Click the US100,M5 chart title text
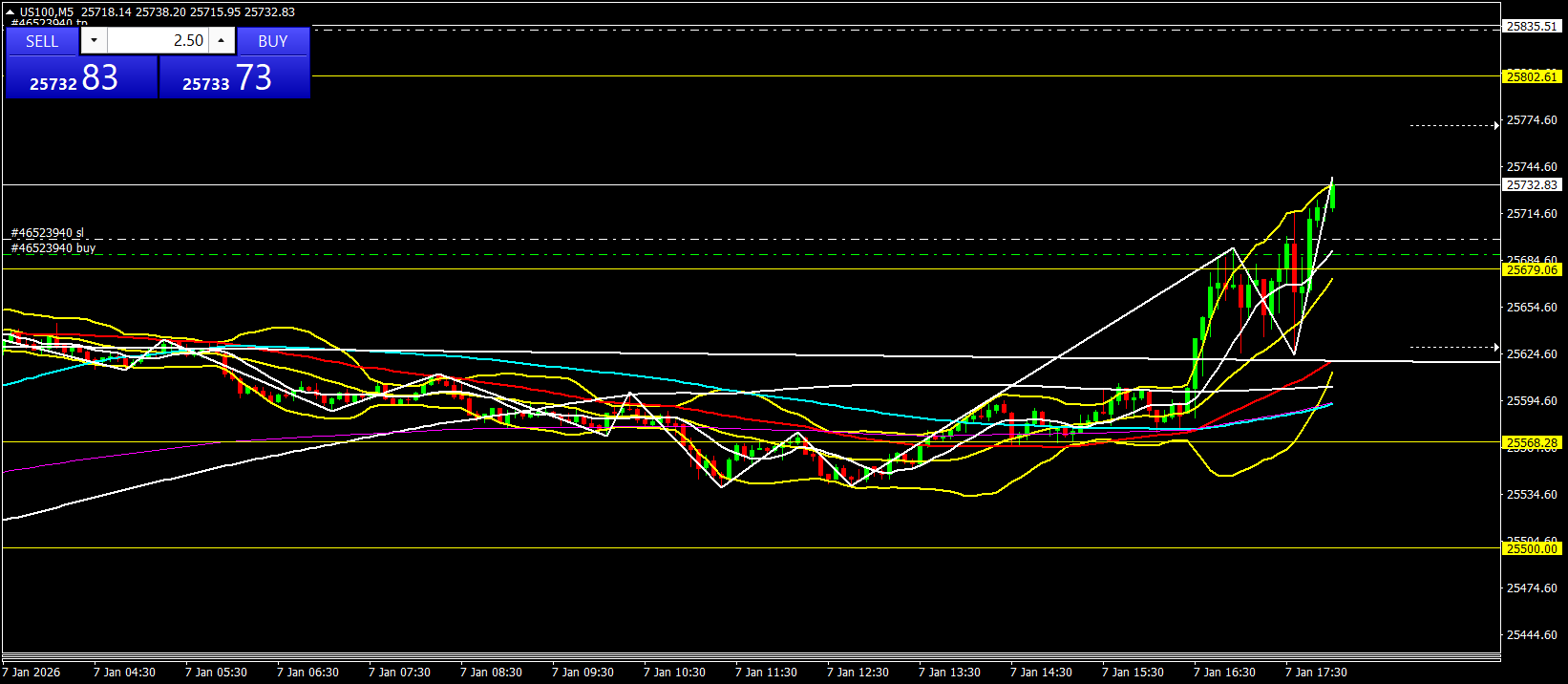The height and width of the screenshot is (684, 1568). click(47, 12)
